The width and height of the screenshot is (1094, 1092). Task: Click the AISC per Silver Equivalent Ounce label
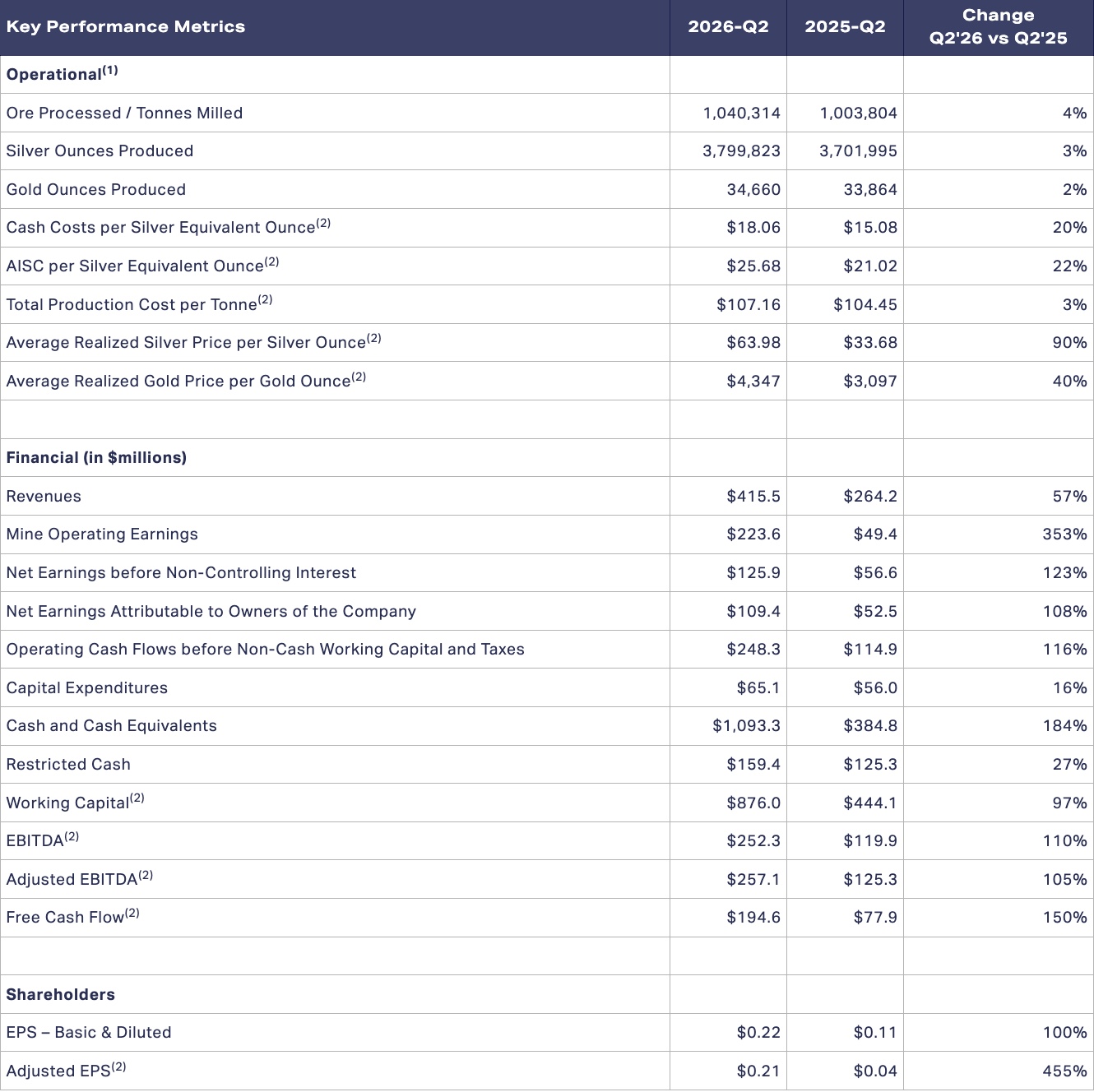(142, 266)
